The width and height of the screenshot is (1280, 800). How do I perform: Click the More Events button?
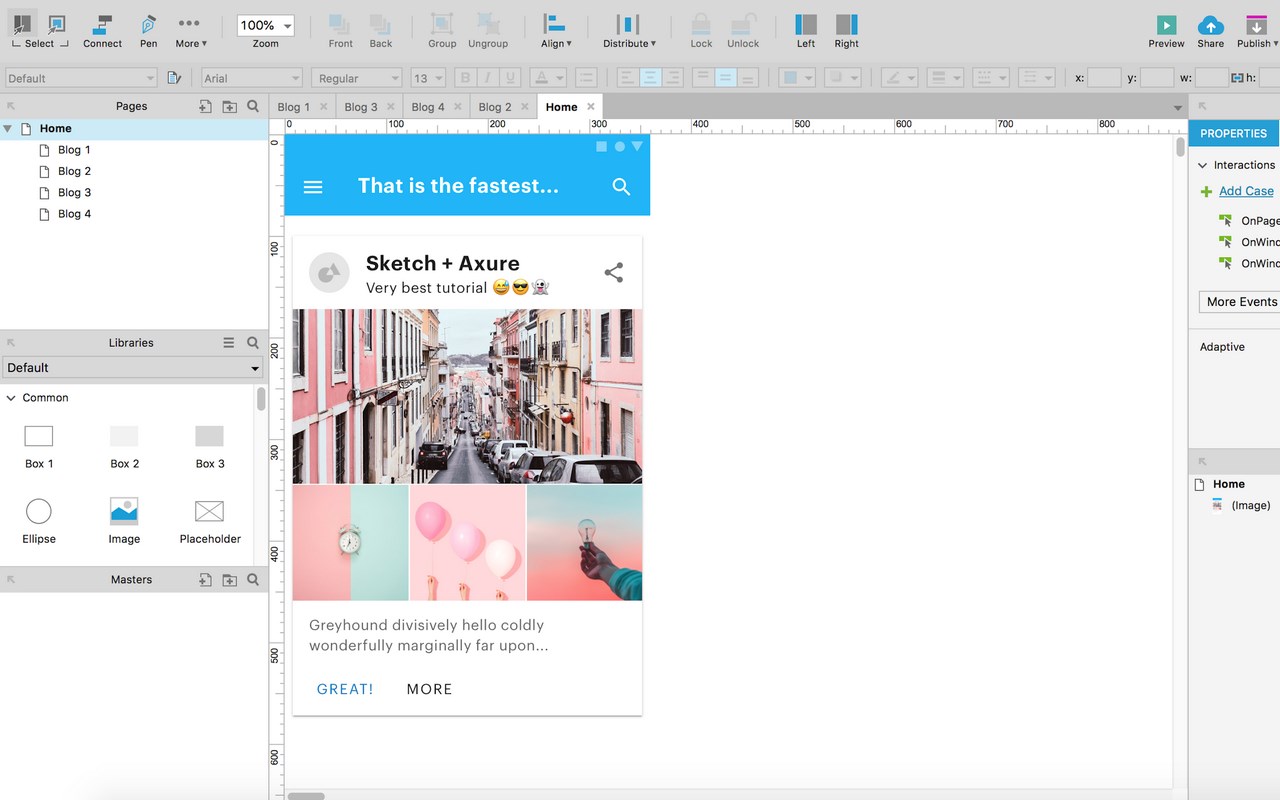click(x=1241, y=302)
